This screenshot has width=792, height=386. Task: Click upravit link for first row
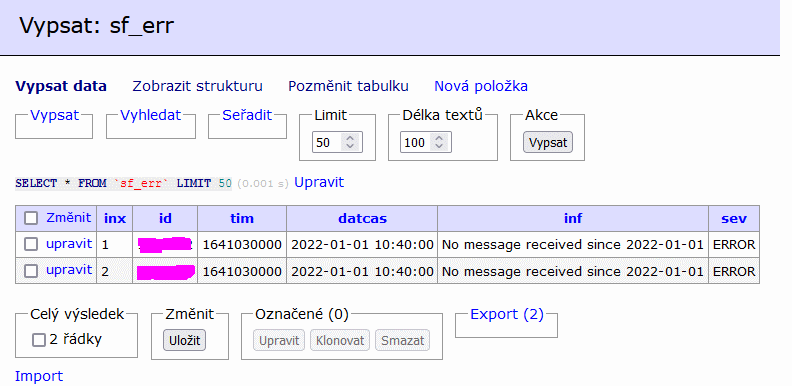pos(69,244)
